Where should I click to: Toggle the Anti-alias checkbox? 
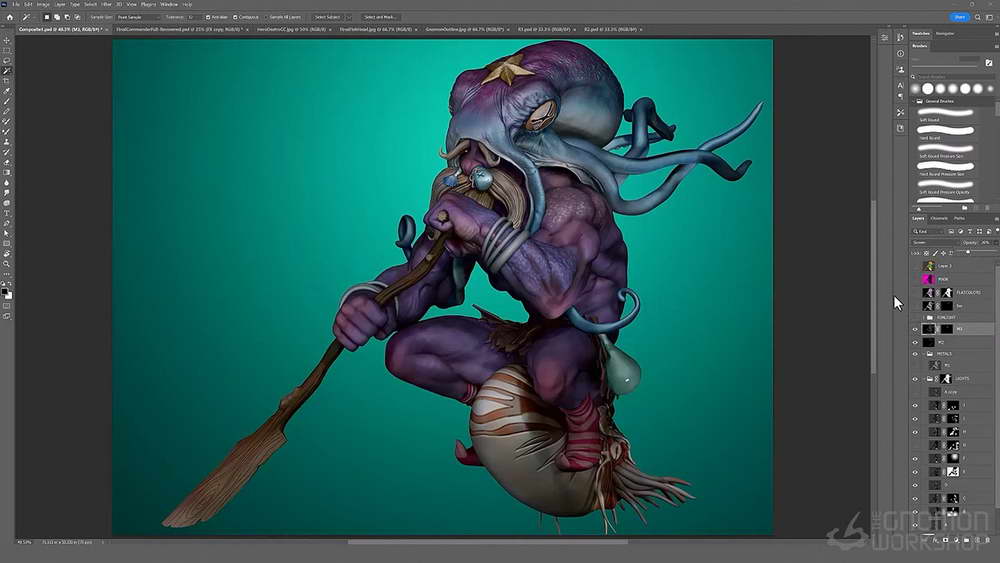tap(208, 17)
